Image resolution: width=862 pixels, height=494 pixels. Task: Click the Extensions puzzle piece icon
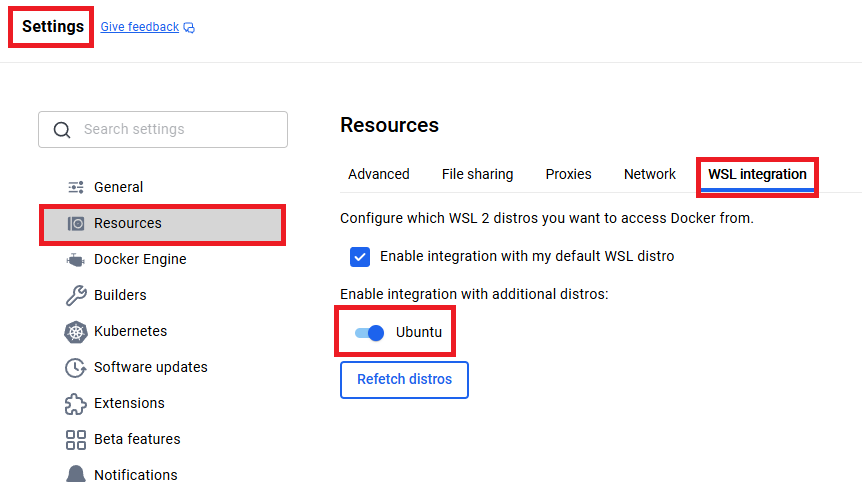(x=76, y=404)
